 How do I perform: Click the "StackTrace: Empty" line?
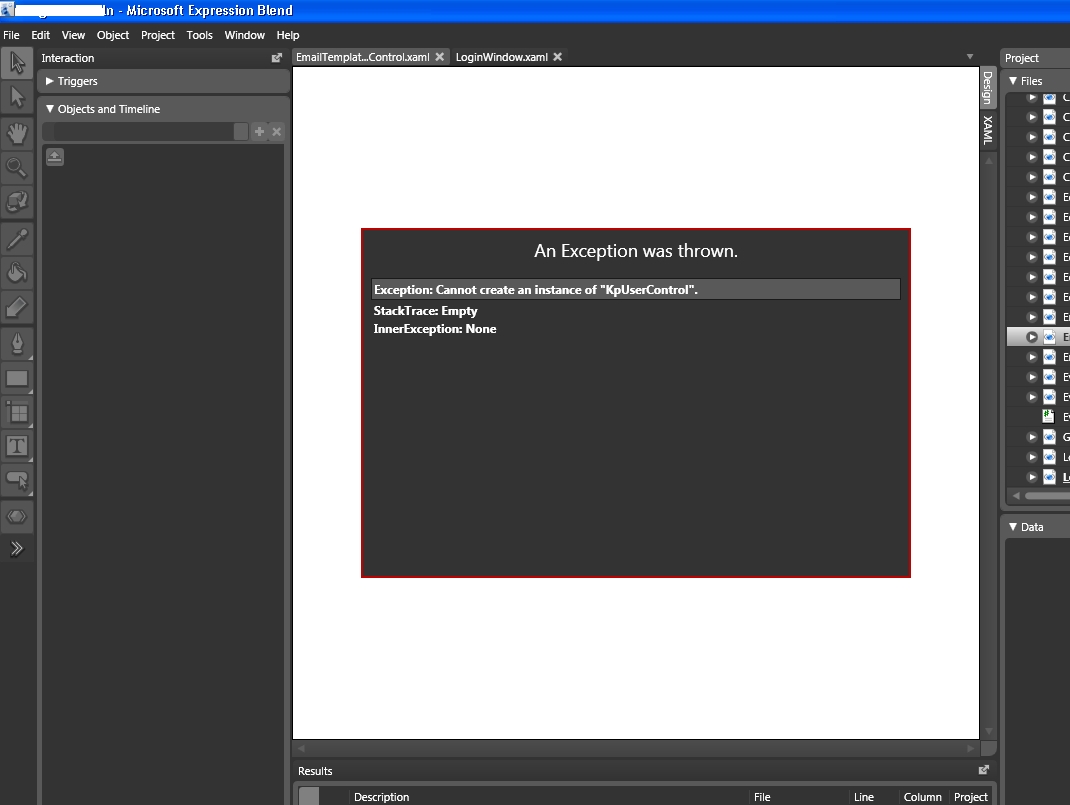[x=425, y=311]
